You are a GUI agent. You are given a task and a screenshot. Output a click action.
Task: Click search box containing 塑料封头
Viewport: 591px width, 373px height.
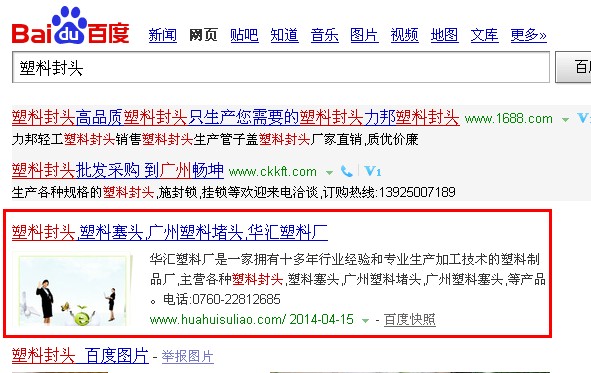point(281,67)
